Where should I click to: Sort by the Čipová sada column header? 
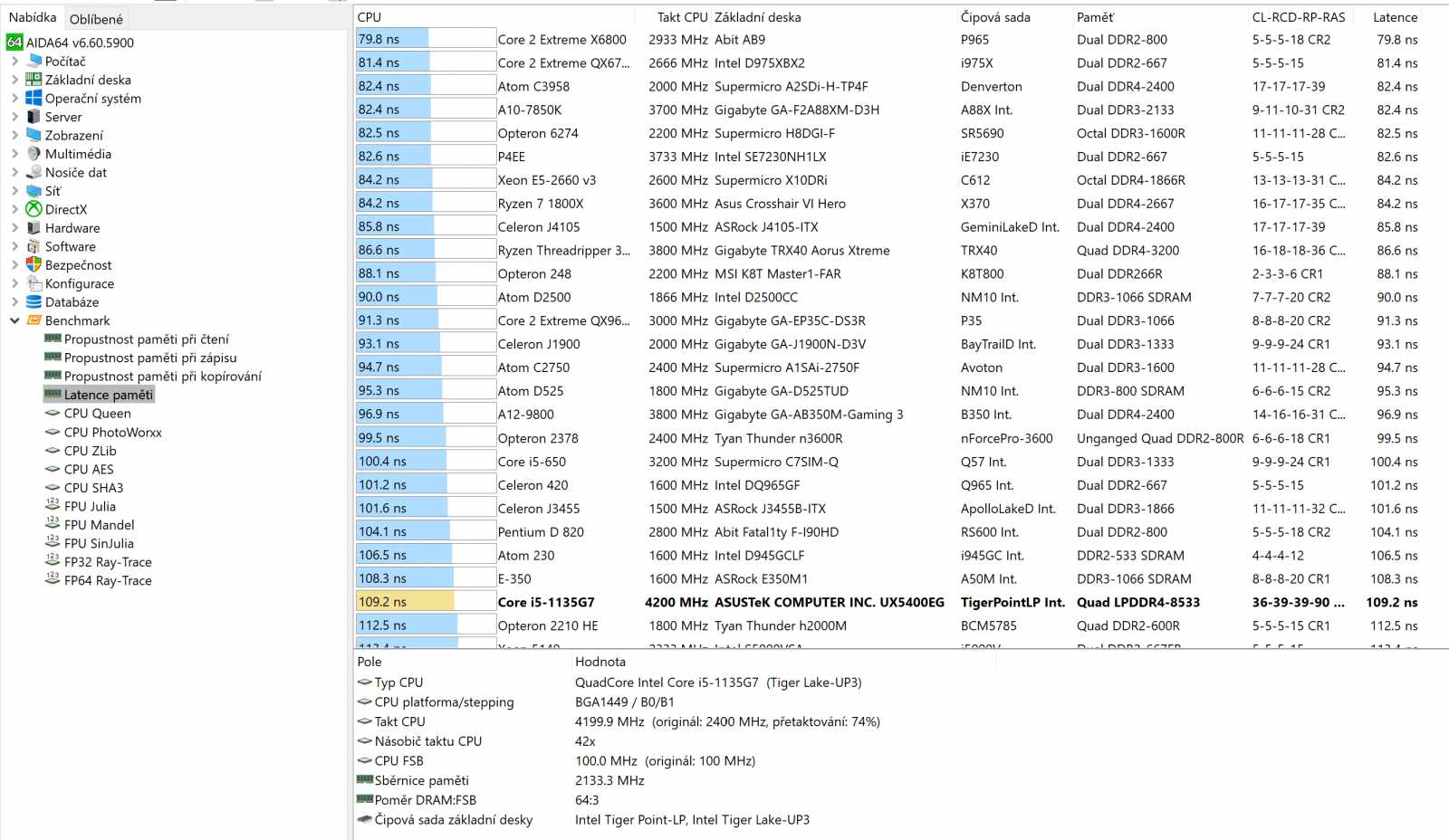point(1015,17)
